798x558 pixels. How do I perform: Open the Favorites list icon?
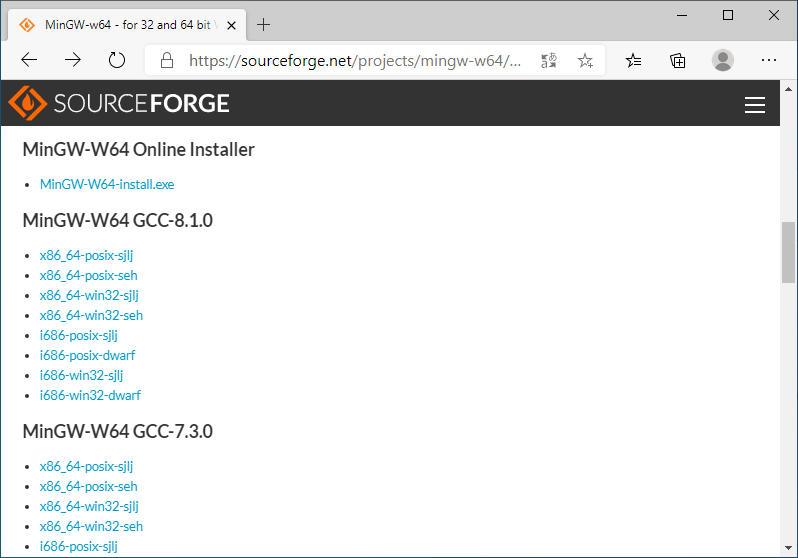click(634, 61)
